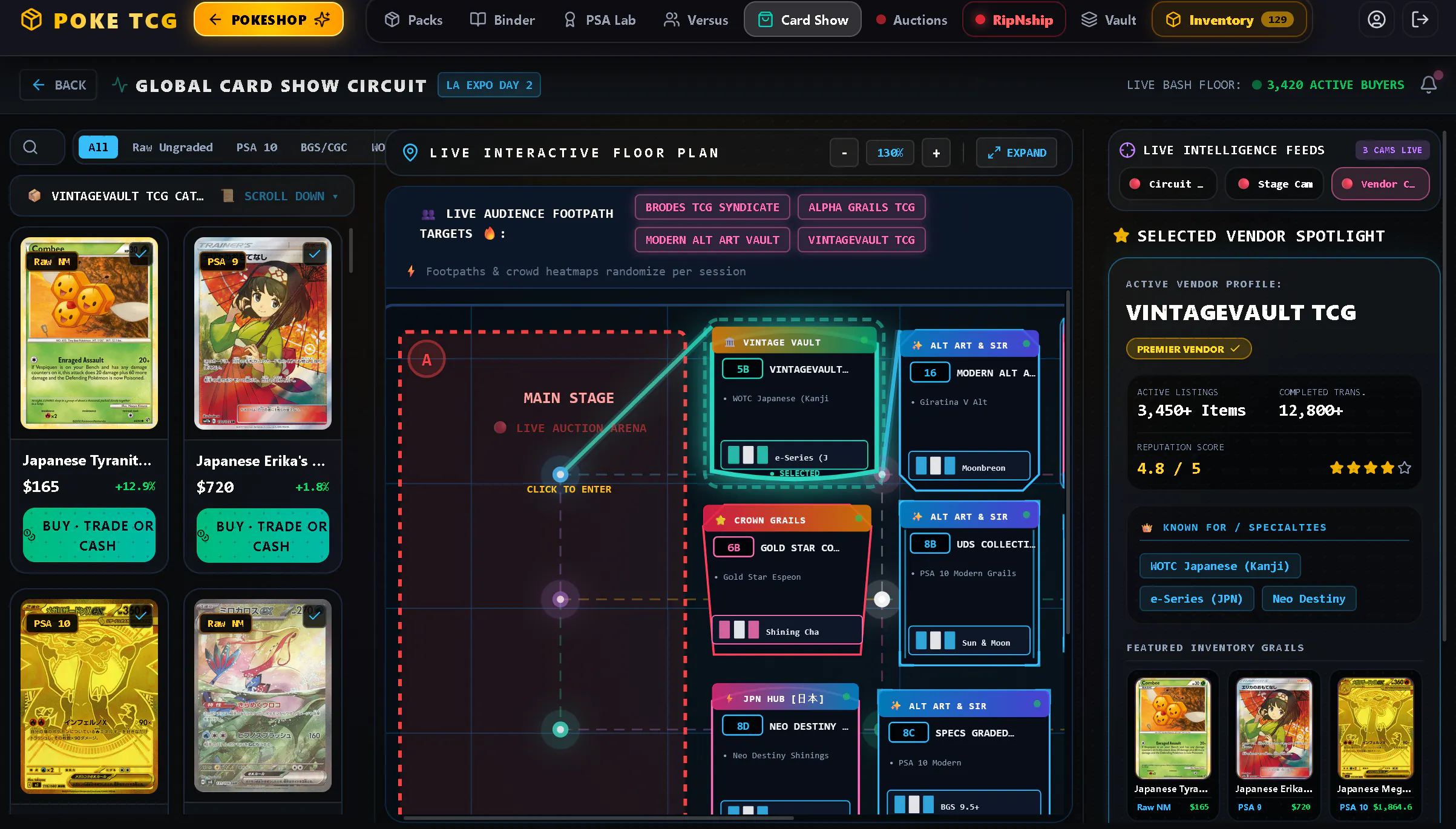Select BRODES TCG SYNDICATE footpath target
1456x829 pixels.
[x=712, y=207]
